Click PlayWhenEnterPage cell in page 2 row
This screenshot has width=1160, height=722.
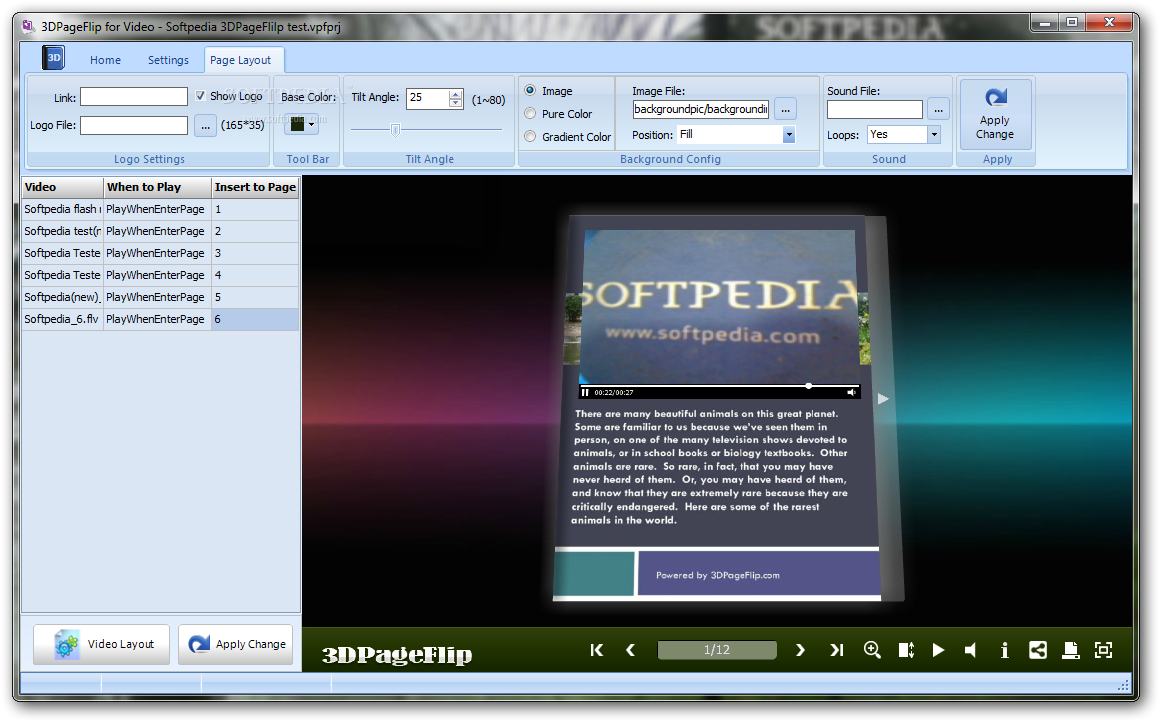(158, 232)
